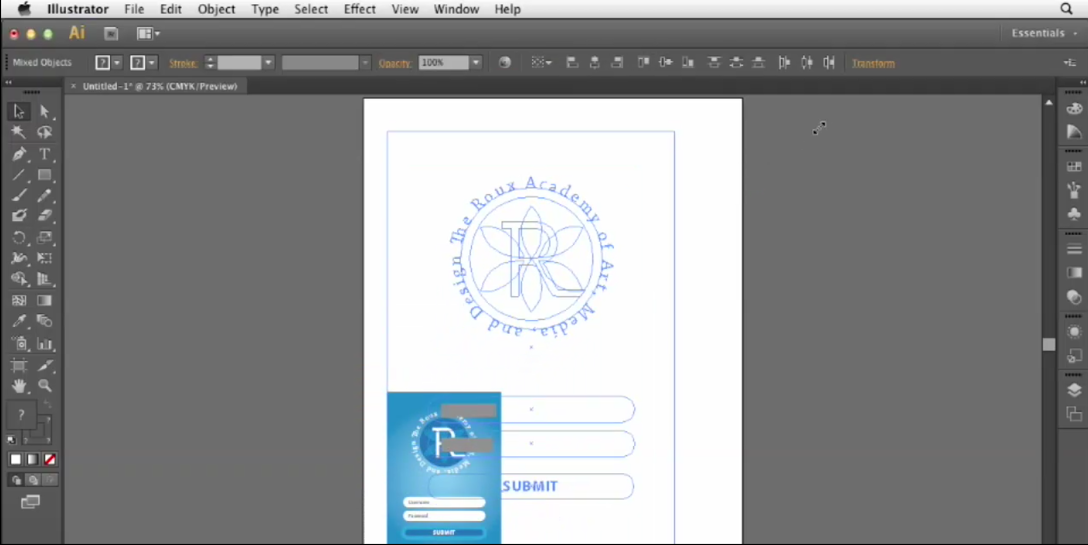Open the Color panel from the dock
The width and height of the screenshot is (1088, 545).
1073,109
